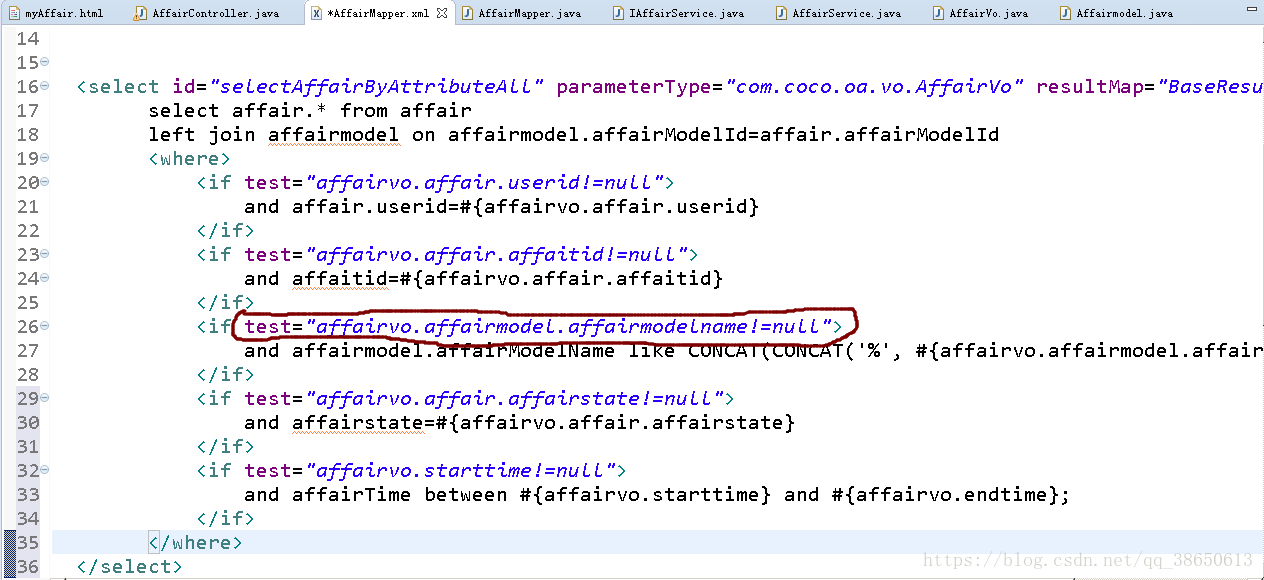
Task: Place cursor on "select affair.* from affair"
Action: (x=310, y=110)
